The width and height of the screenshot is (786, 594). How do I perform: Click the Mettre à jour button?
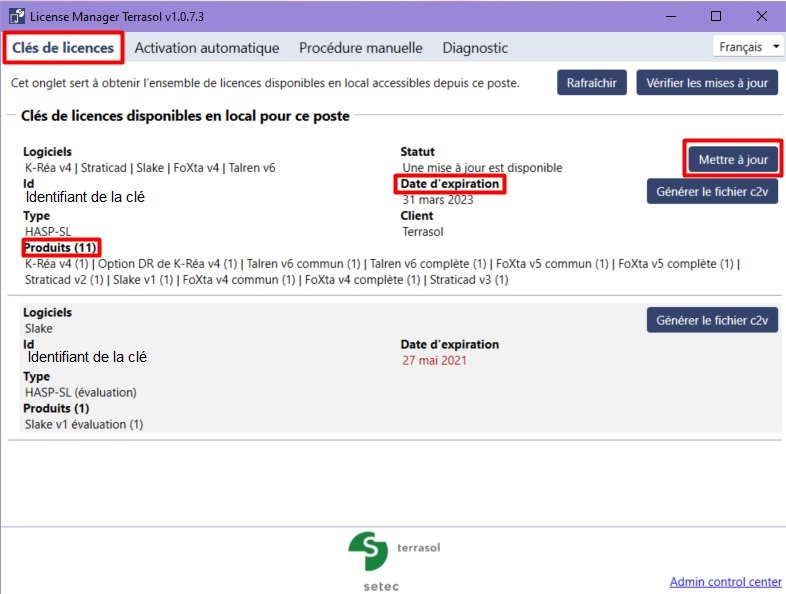[x=733, y=159]
